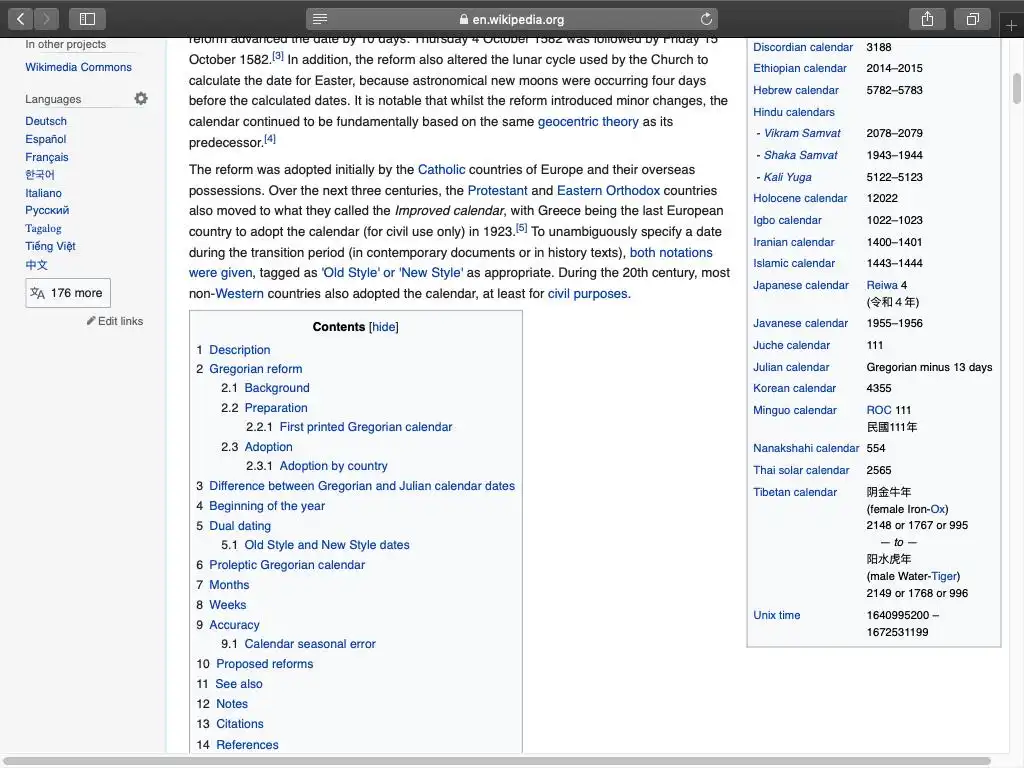
Task: Go to 10 Proposed reforms section
Action: (264, 664)
